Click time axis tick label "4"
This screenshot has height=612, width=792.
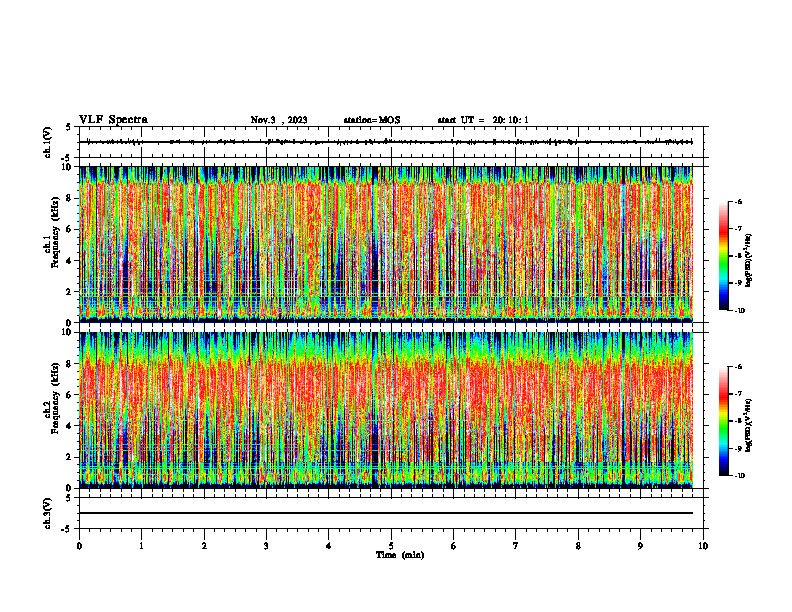(x=329, y=546)
